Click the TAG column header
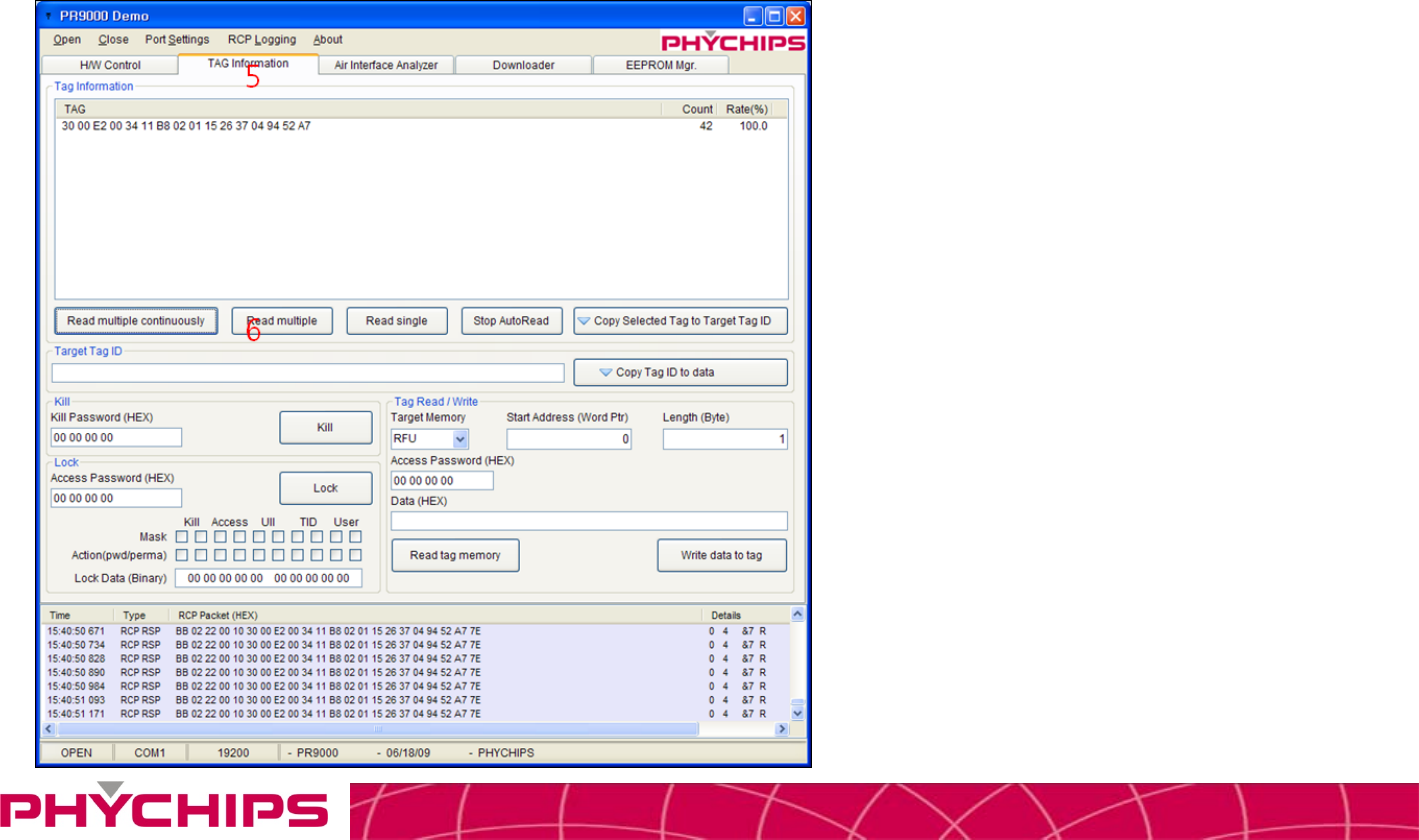 tap(358, 108)
